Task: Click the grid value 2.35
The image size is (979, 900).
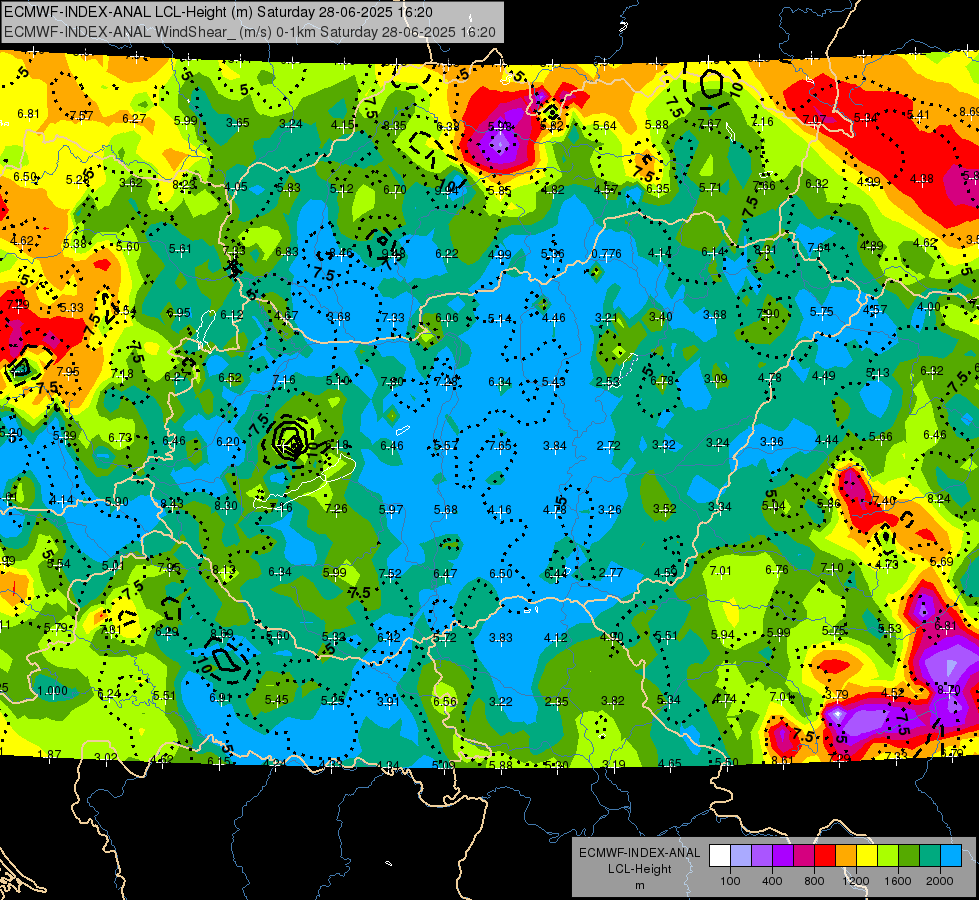Action: coord(556,701)
